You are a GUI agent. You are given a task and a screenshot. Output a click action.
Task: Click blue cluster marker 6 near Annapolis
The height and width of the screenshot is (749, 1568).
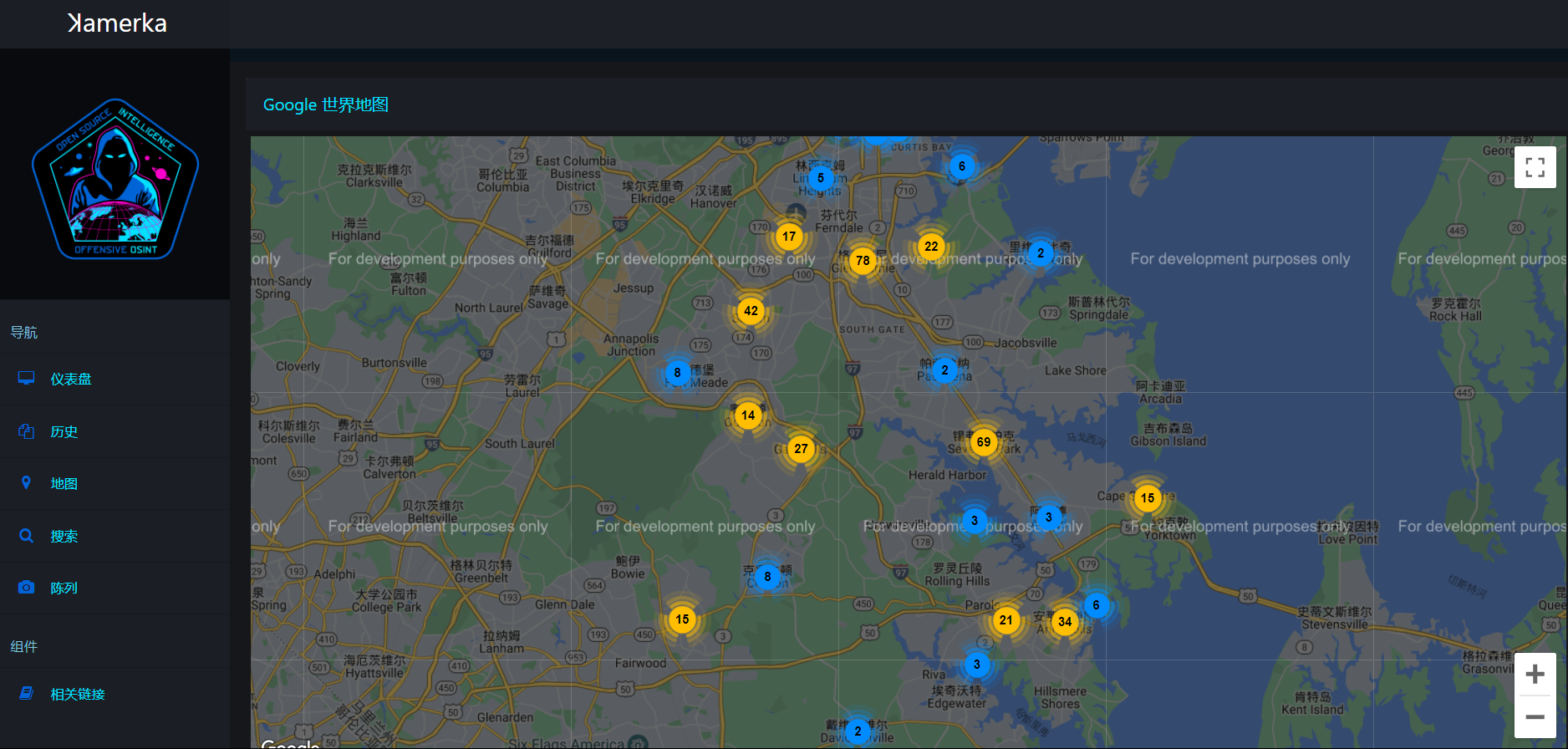(1096, 605)
